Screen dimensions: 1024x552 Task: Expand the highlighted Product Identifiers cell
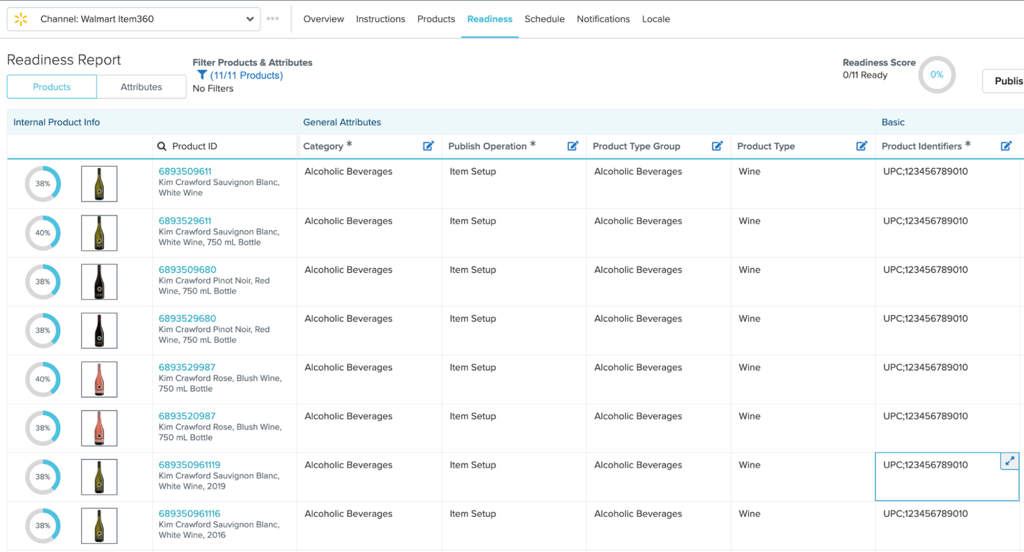tap(1009, 461)
